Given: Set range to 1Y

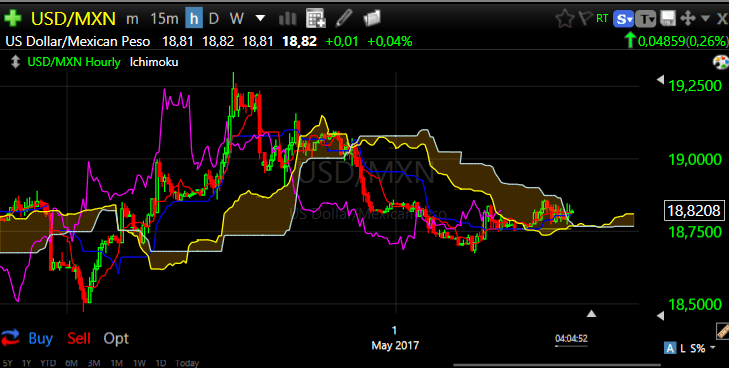Looking at the screenshot, I should 27,363.
